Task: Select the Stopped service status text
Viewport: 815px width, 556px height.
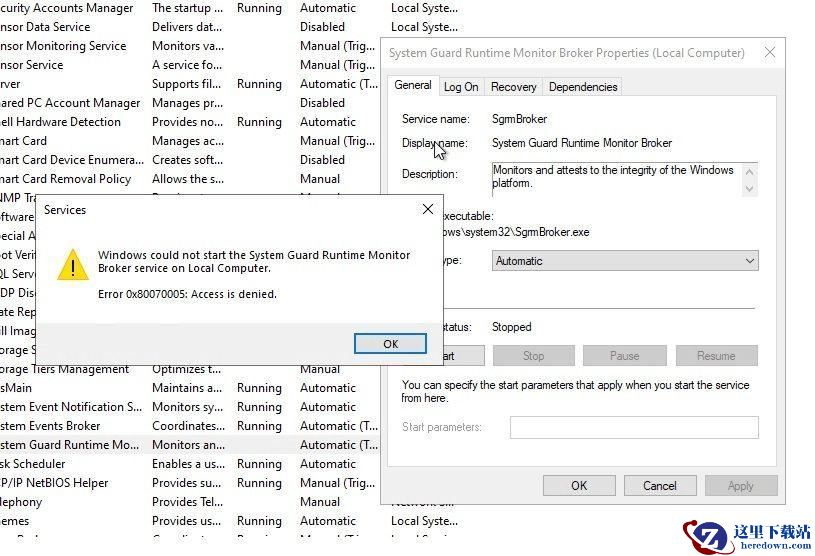Action: pyautogui.click(x=511, y=327)
